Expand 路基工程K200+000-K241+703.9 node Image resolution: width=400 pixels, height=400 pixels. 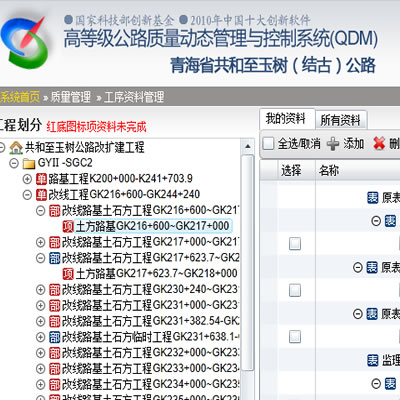point(27,179)
